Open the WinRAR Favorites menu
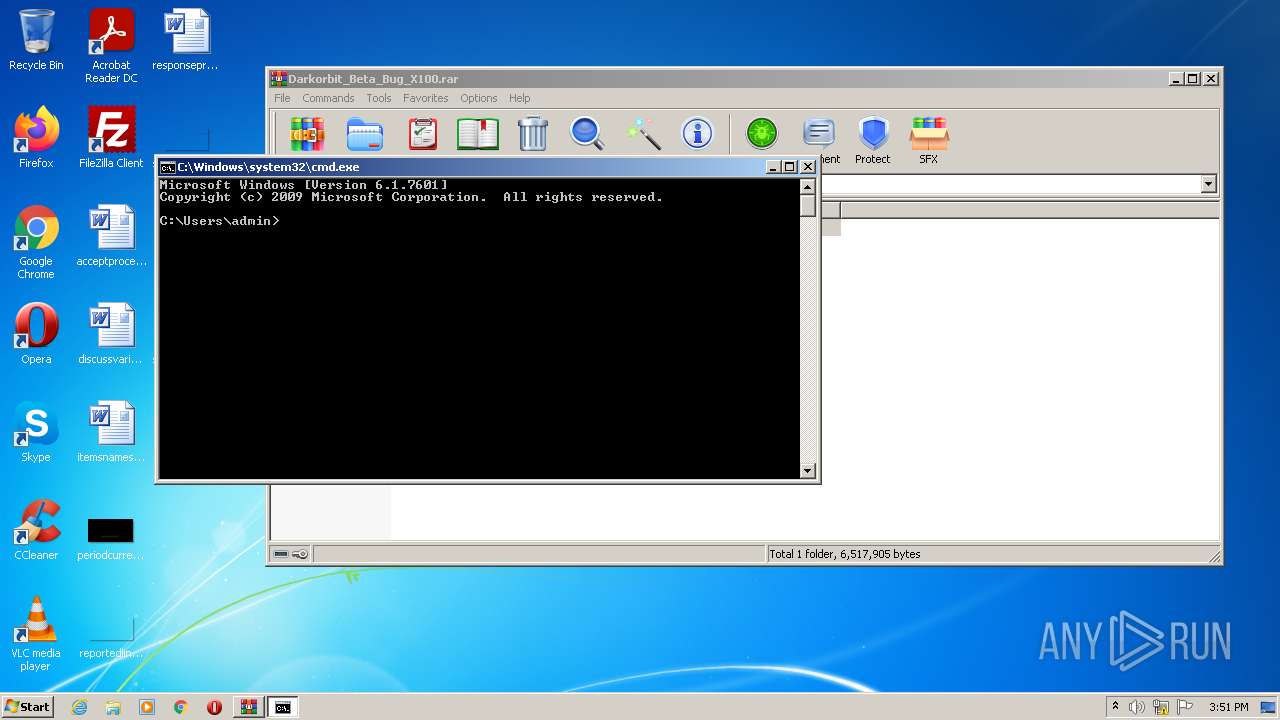Screen dimensions: 1280x720 click(425, 98)
